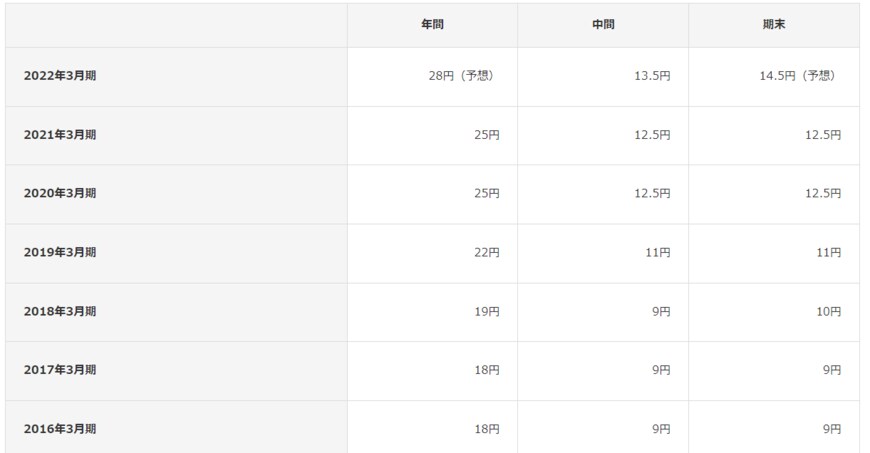This screenshot has width=870, height=453.
Task: Select the 22円 annual dividend value
Action: point(487,253)
